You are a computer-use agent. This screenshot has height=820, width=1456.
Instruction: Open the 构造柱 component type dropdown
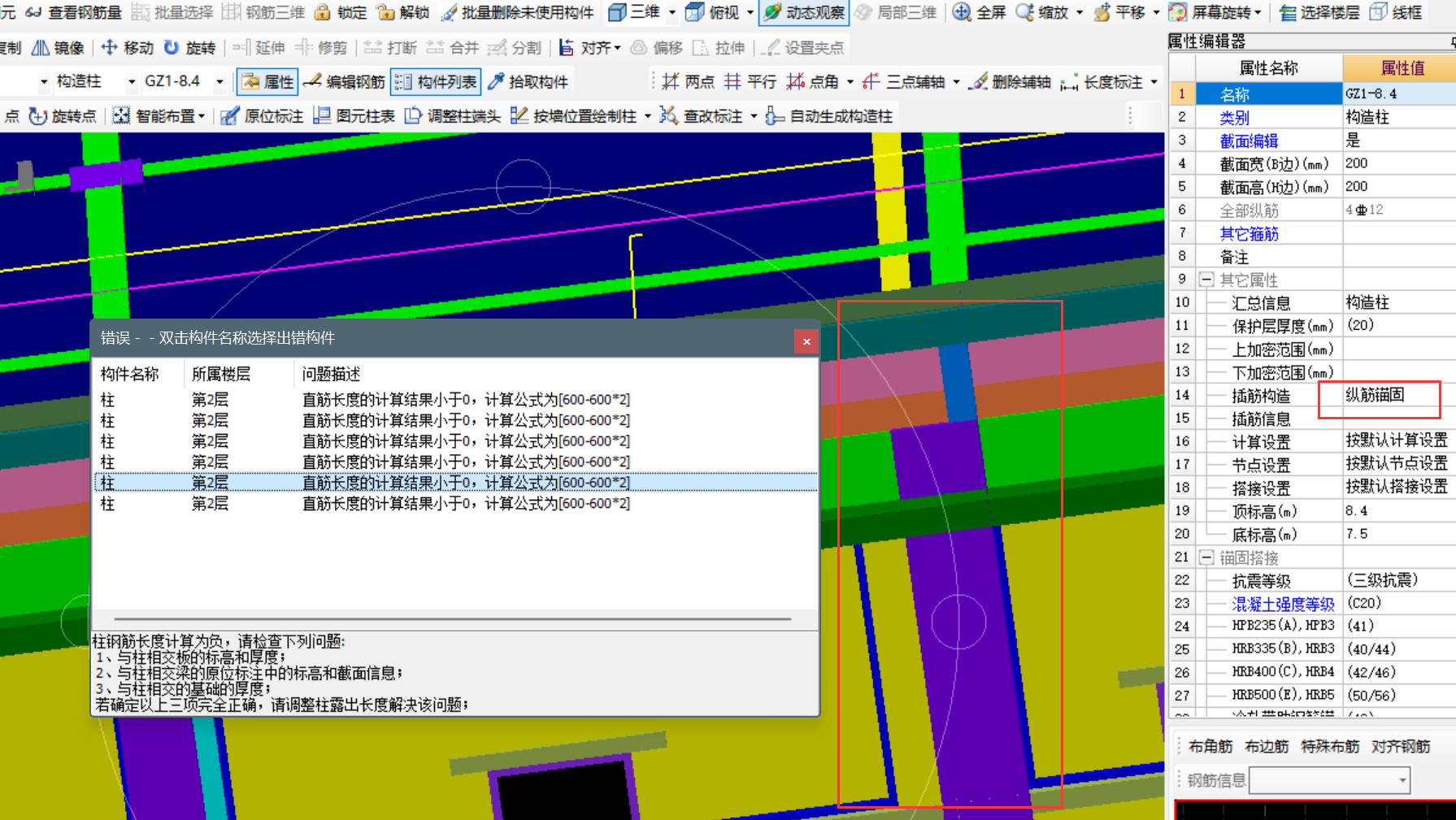[132, 82]
